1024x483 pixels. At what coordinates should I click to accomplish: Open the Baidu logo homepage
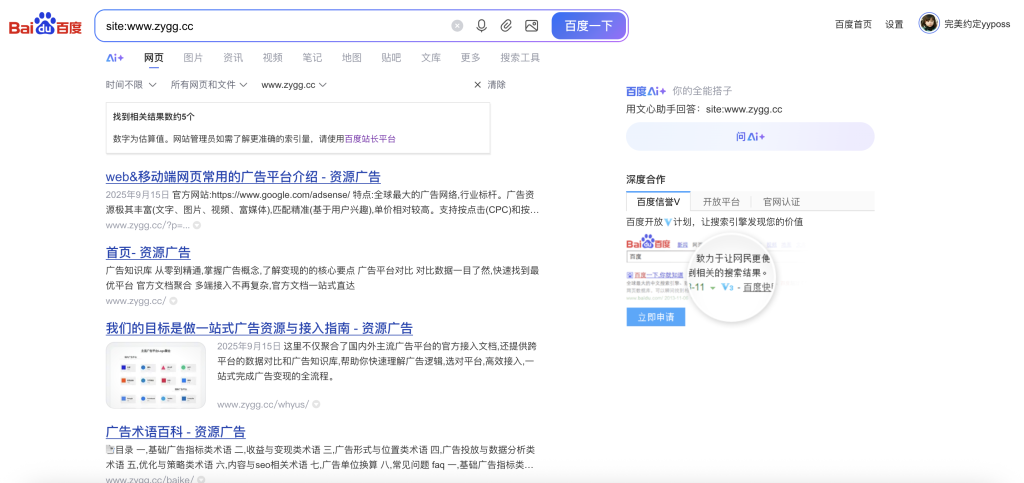[x=45, y=26]
